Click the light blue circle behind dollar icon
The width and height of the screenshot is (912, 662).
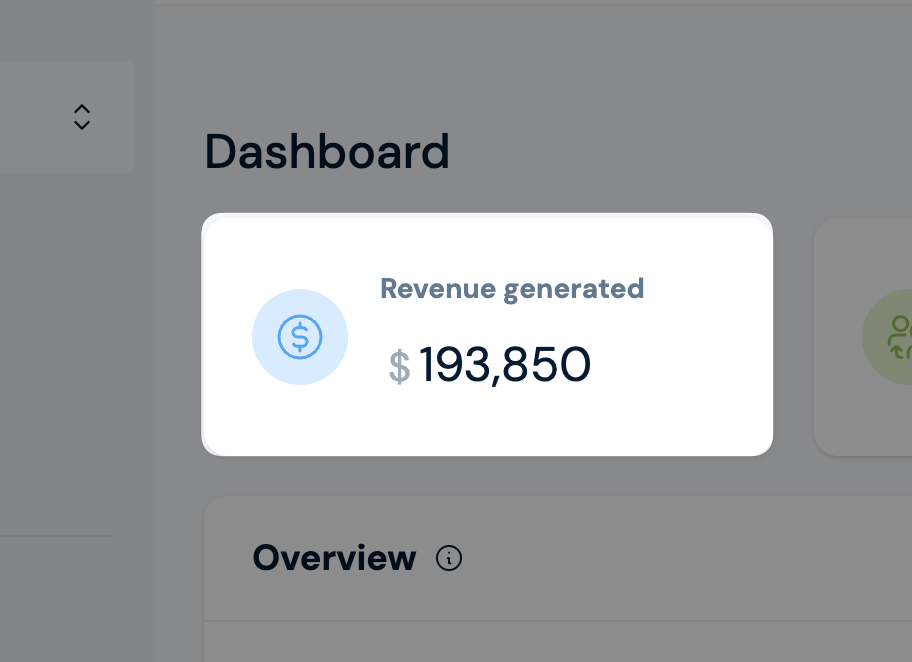[x=300, y=337]
